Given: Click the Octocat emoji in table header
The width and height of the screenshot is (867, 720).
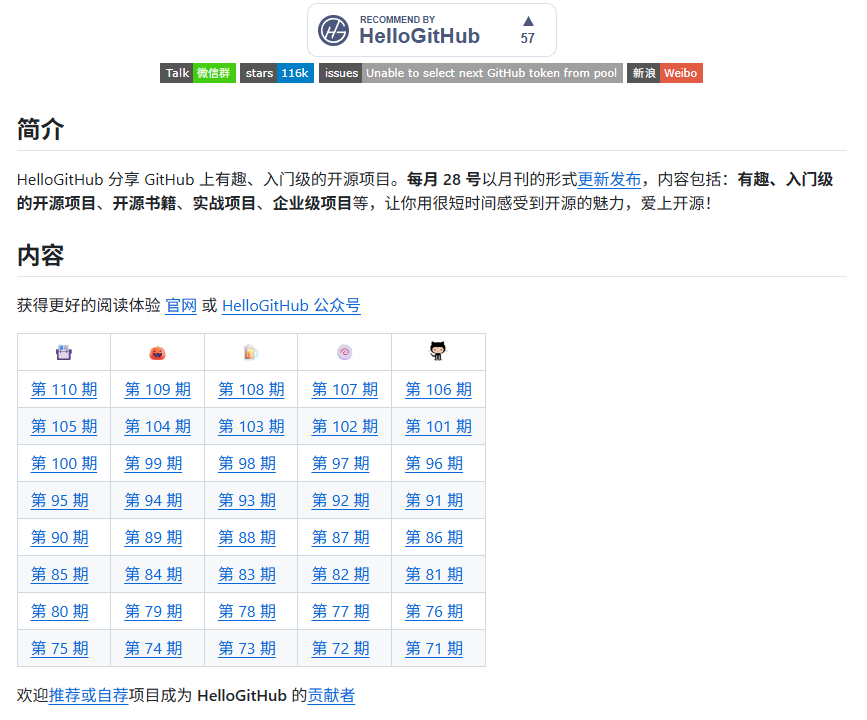Looking at the screenshot, I should click(x=438, y=351).
